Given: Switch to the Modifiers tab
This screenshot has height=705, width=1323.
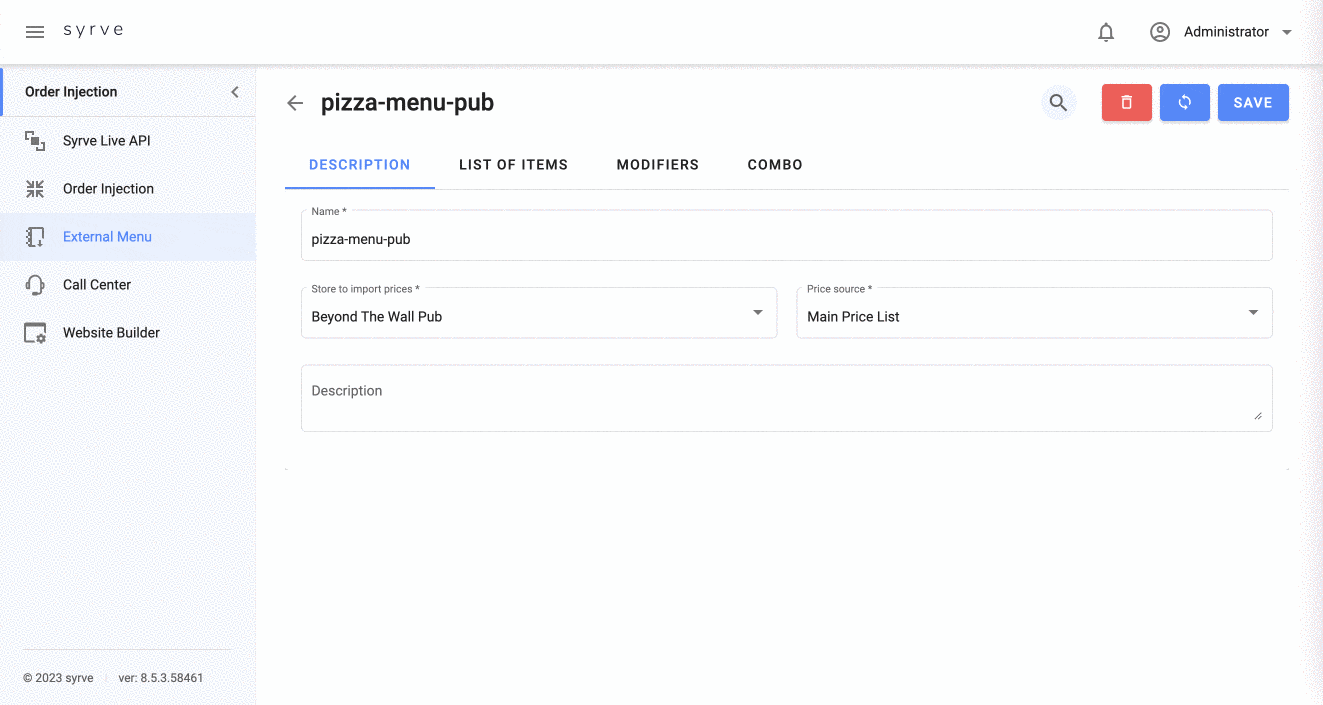Looking at the screenshot, I should [657, 165].
